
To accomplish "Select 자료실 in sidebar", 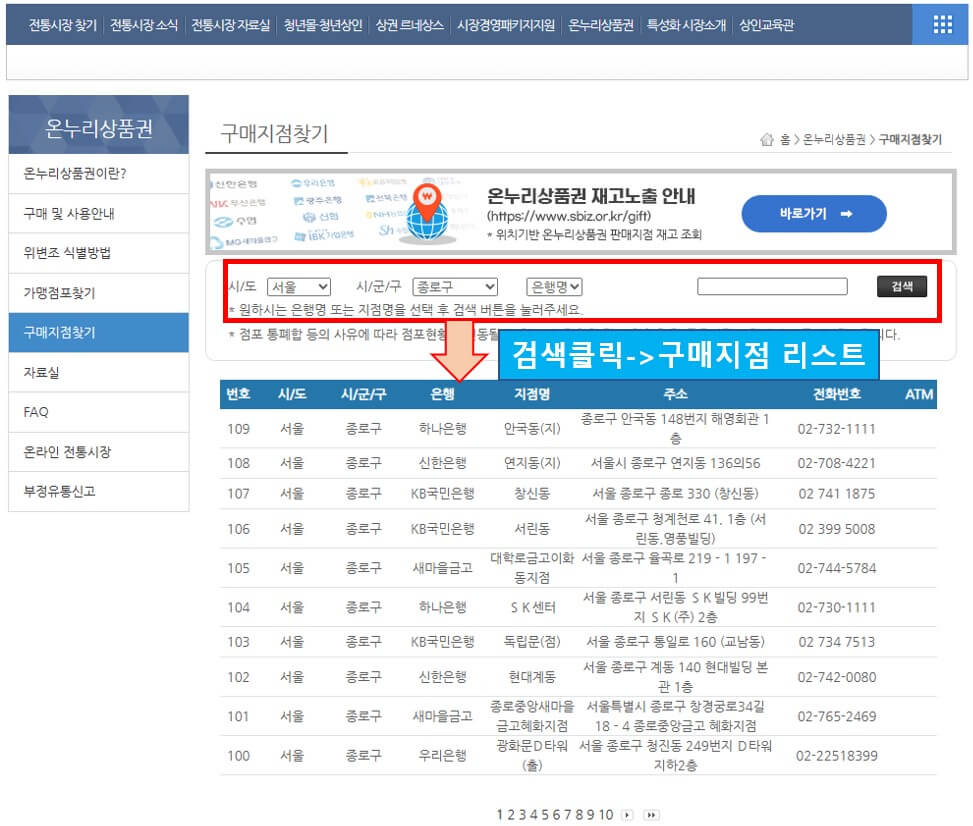I will point(99,372).
